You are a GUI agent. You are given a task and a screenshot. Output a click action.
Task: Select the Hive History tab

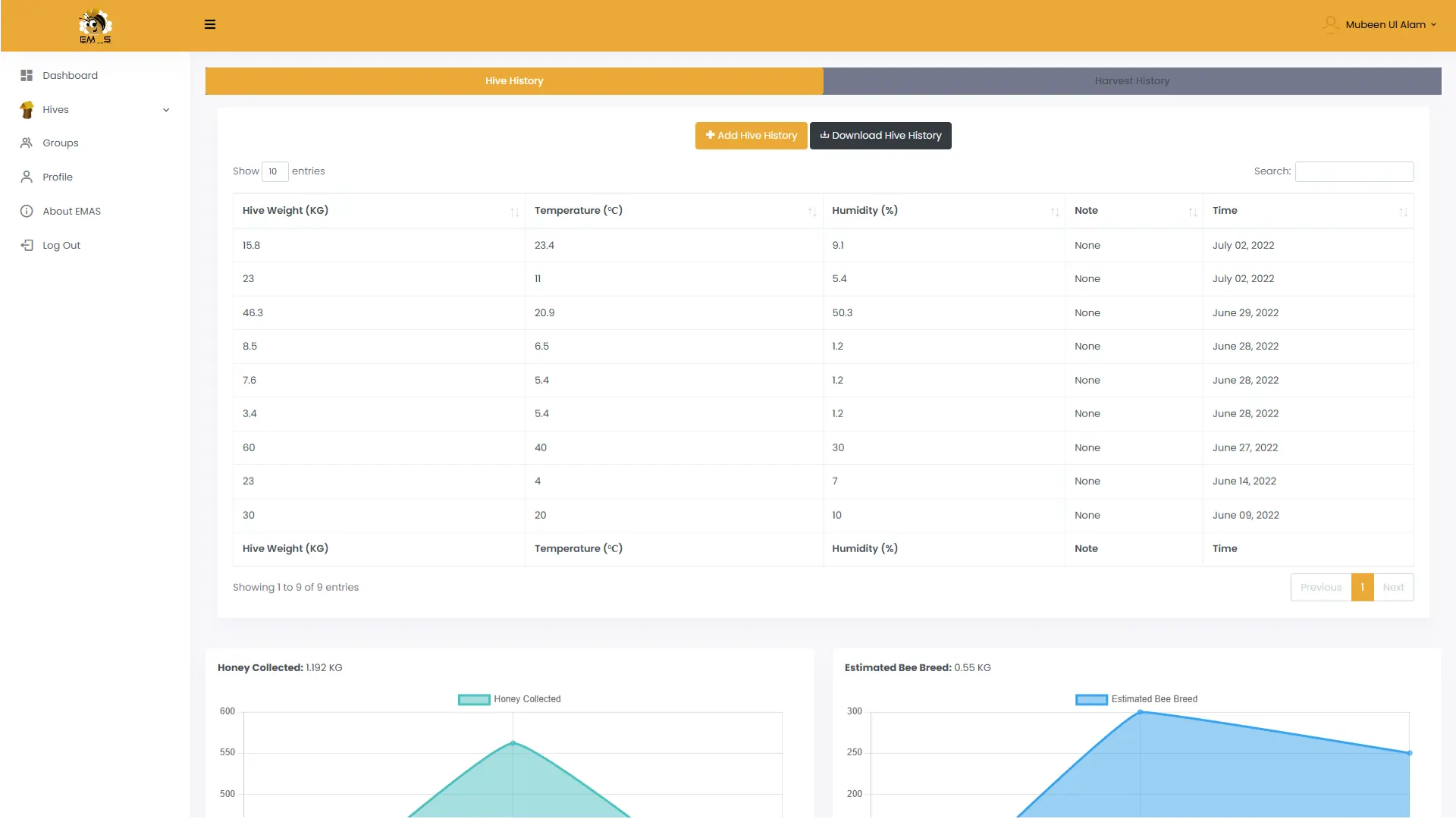click(x=514, y=81)
